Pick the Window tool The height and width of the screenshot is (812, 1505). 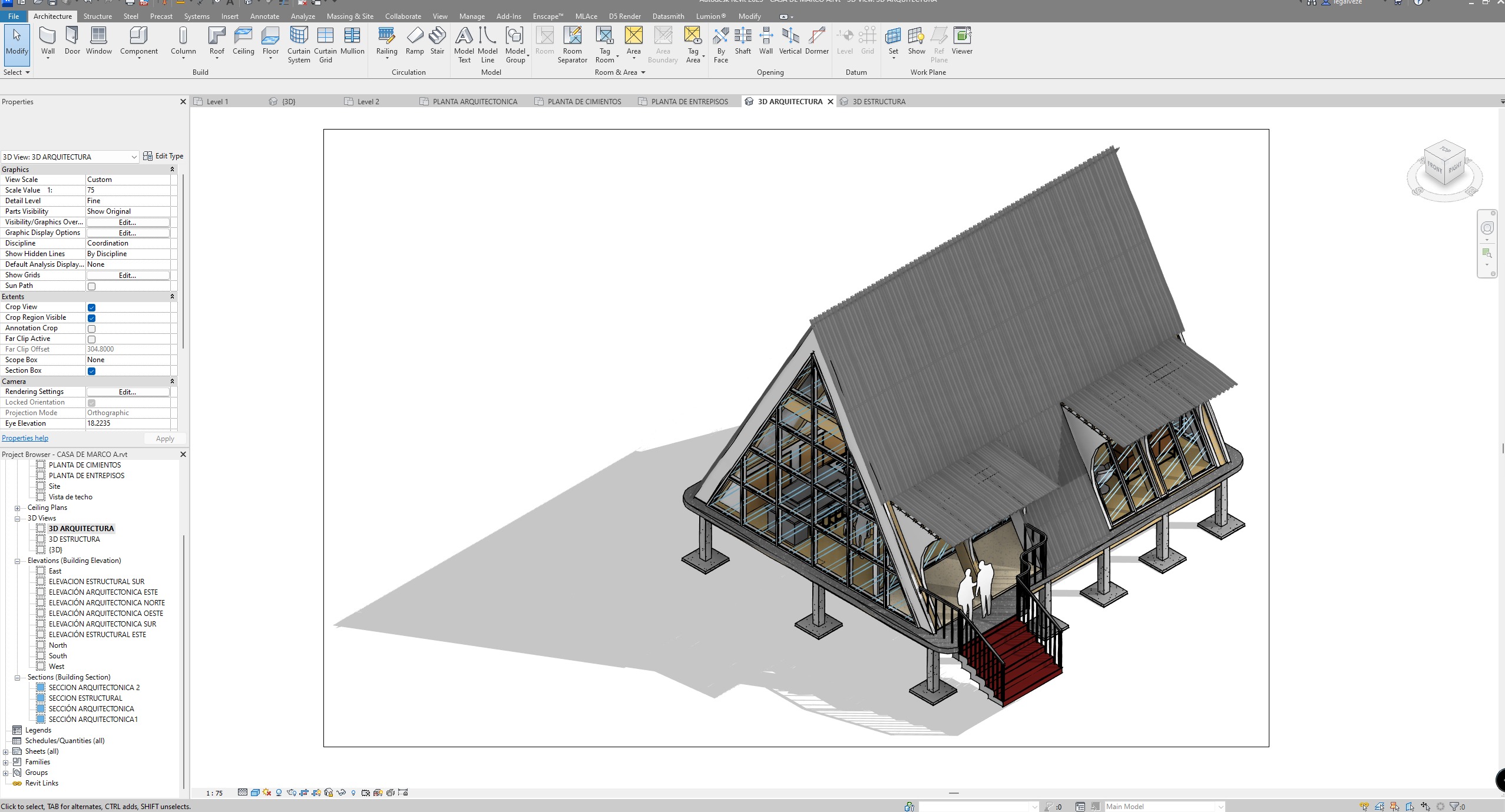click(x=98, y=41)
